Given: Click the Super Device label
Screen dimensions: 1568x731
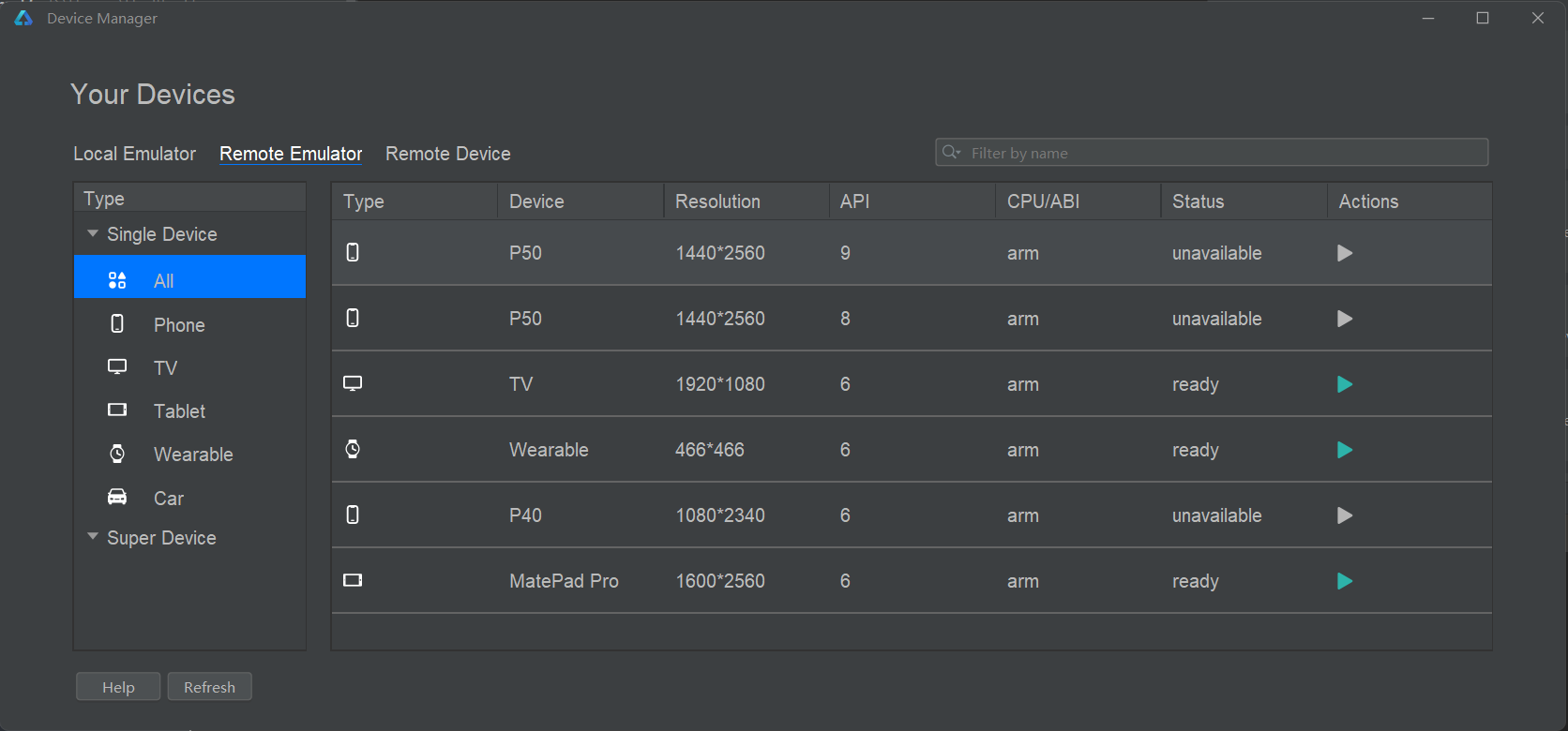Looking at the screenshot, I should [x=161, y=538].
